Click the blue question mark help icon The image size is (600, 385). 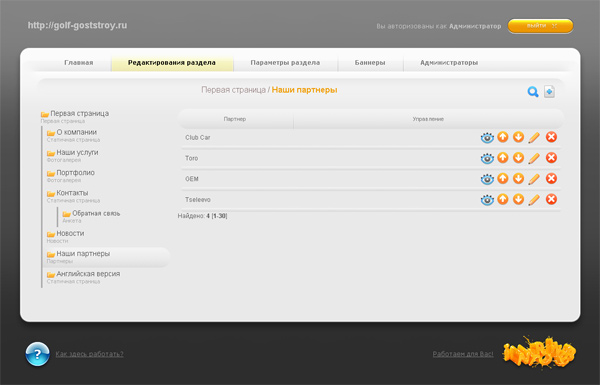pos(38,354)
